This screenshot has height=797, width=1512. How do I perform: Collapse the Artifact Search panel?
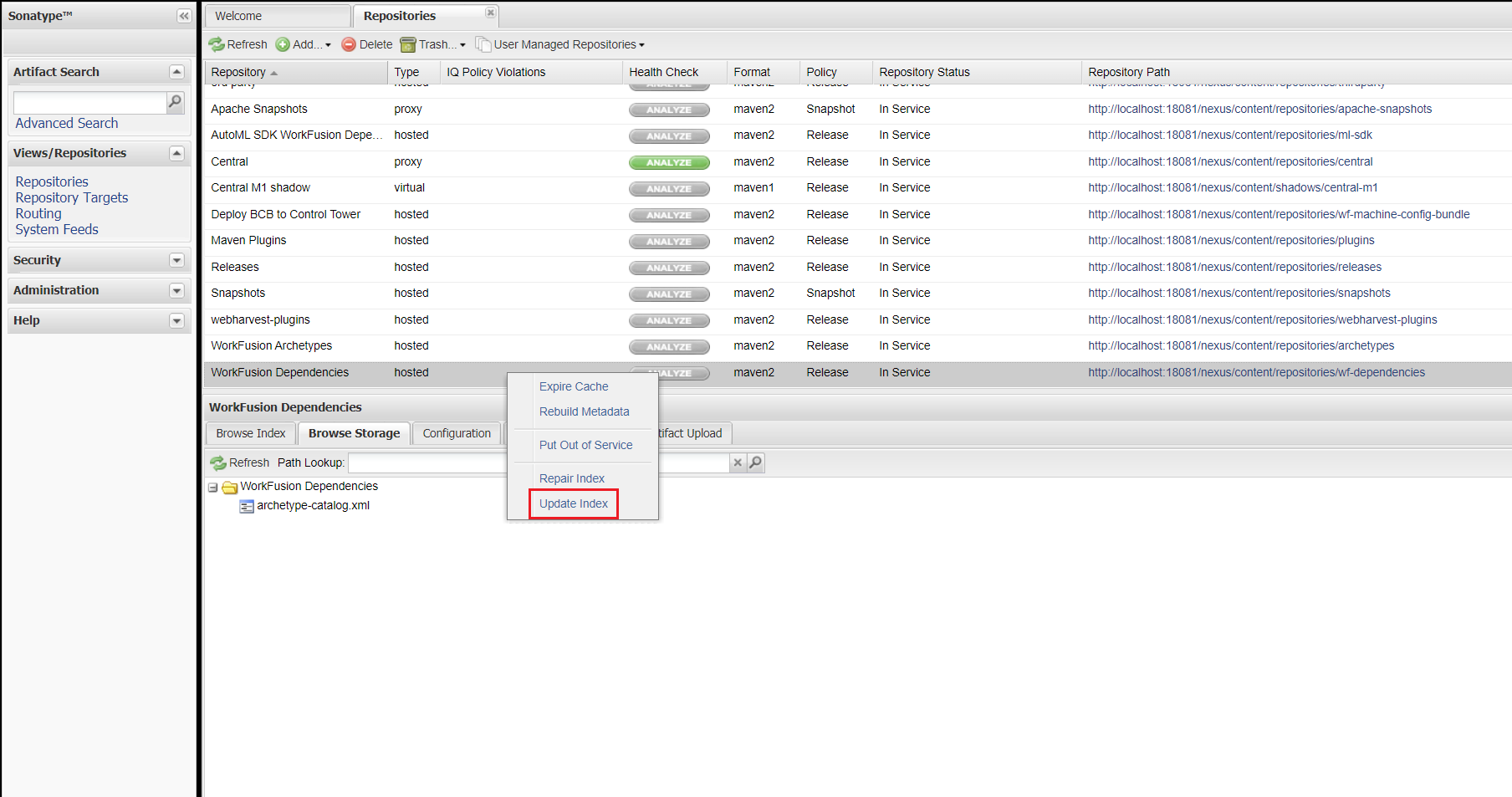176,72
